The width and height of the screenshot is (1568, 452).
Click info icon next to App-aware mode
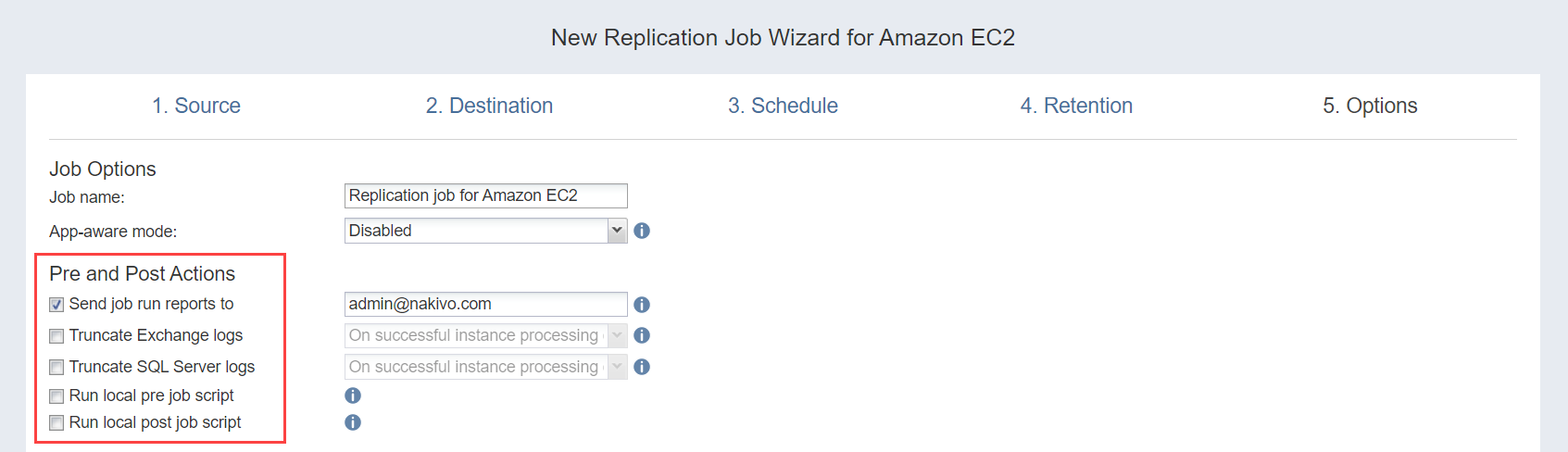pyautogui.click(x=642, y=231)
